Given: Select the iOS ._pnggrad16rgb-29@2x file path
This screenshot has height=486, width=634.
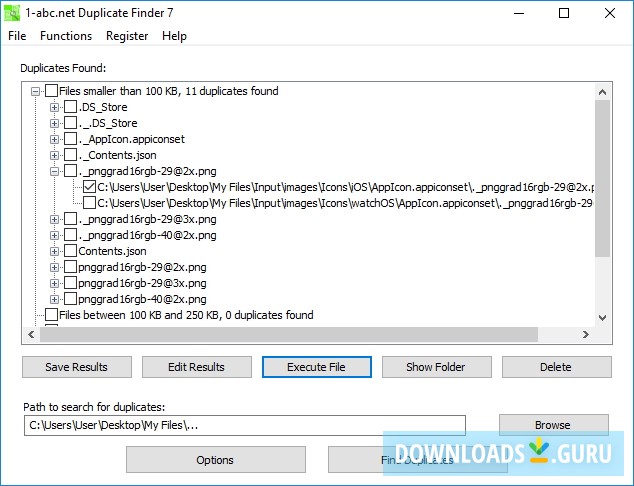Looking at the screenshot, I should [x=346, y=187].
